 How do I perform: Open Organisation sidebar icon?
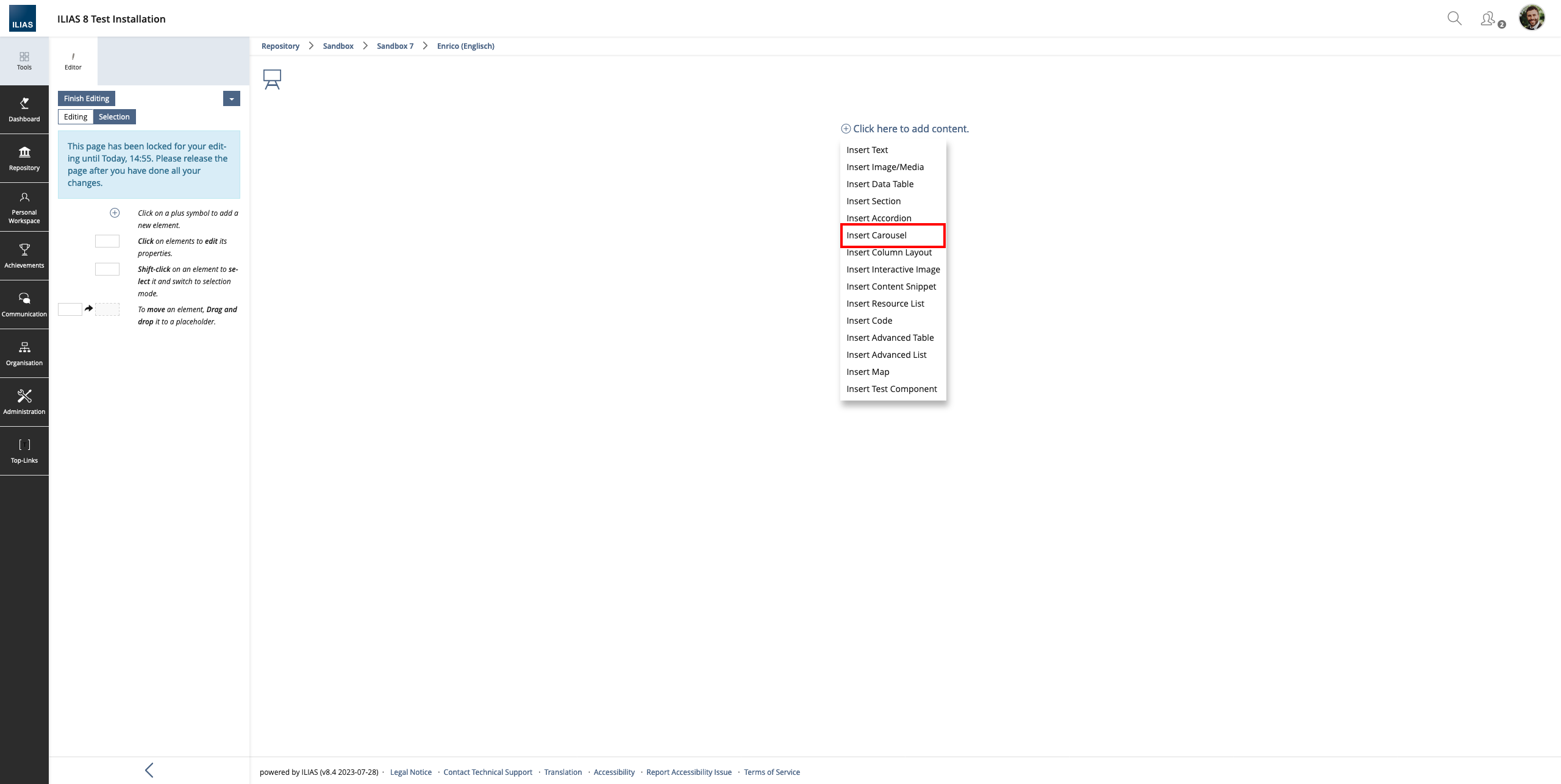click(x=24, y=353)
